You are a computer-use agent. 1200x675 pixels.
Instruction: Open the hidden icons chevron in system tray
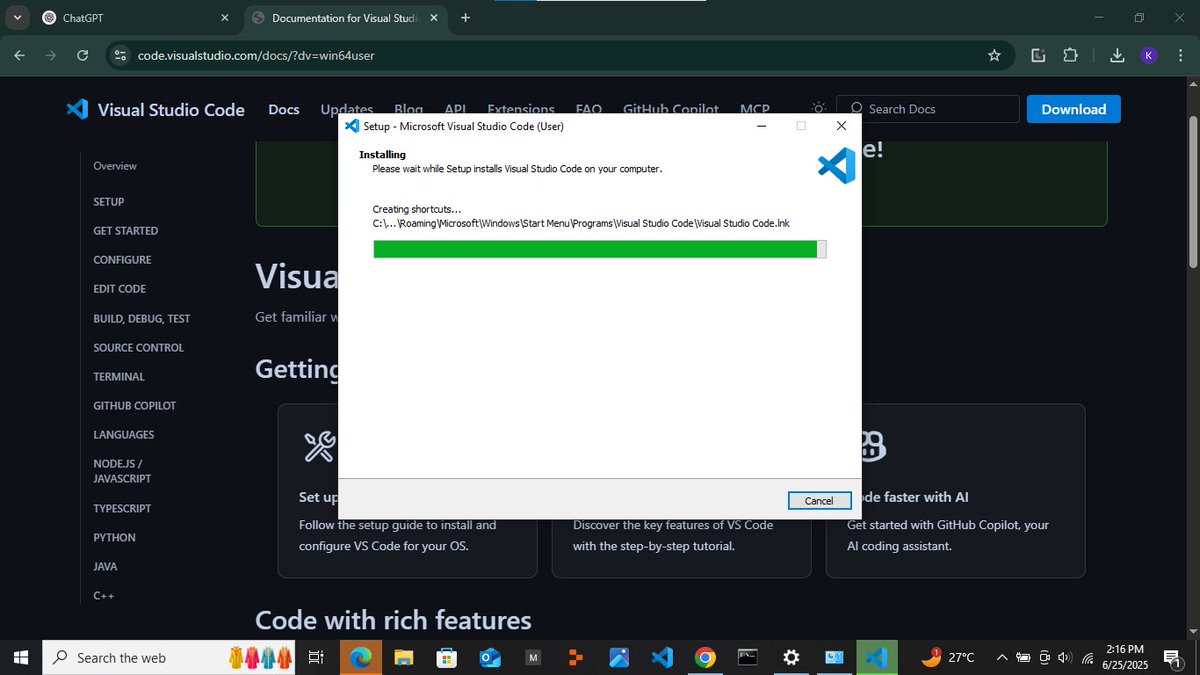1001,657
